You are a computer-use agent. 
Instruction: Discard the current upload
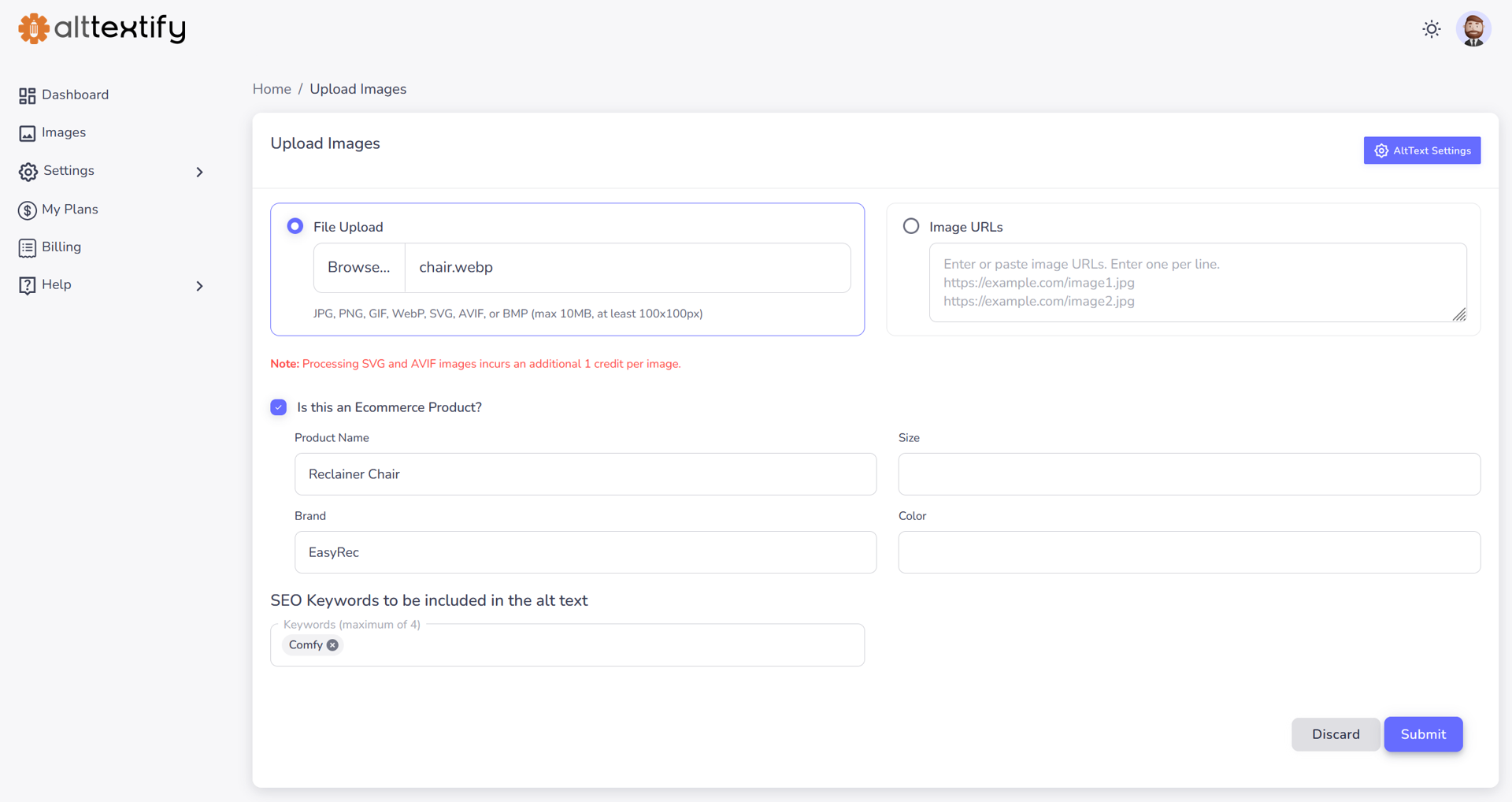(1335, 734)
